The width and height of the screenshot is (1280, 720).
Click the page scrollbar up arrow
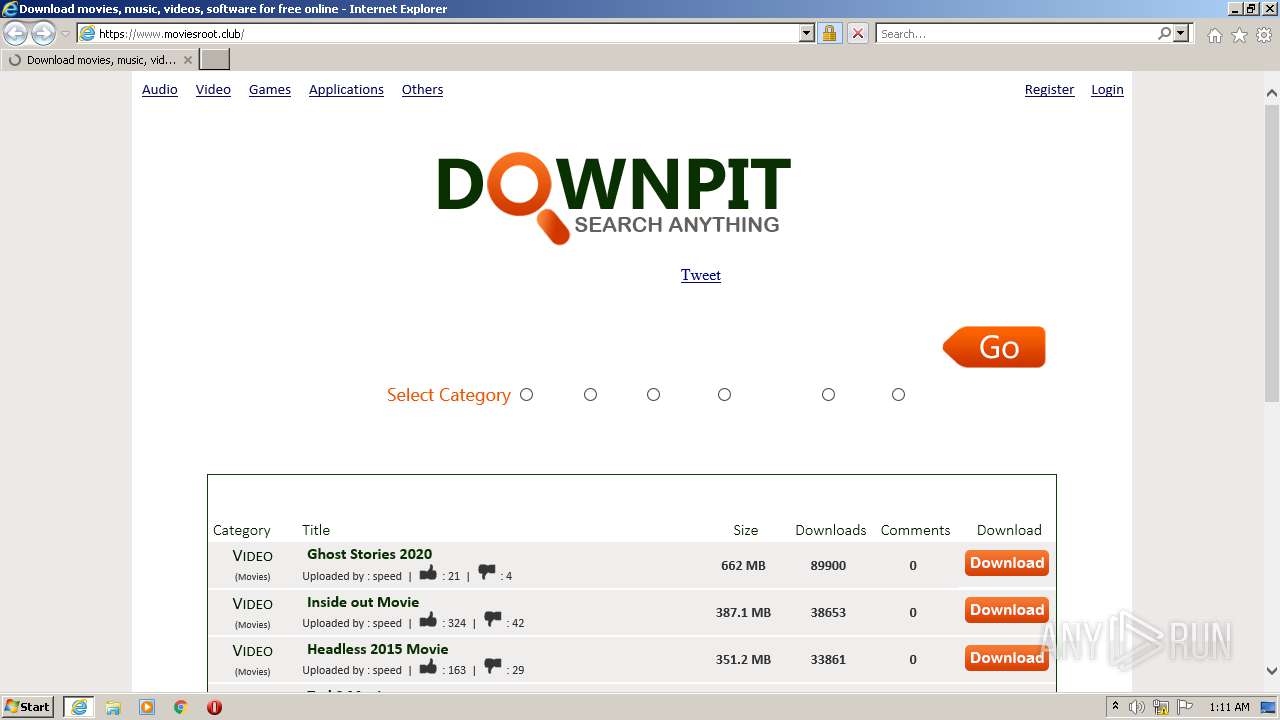1272,93
